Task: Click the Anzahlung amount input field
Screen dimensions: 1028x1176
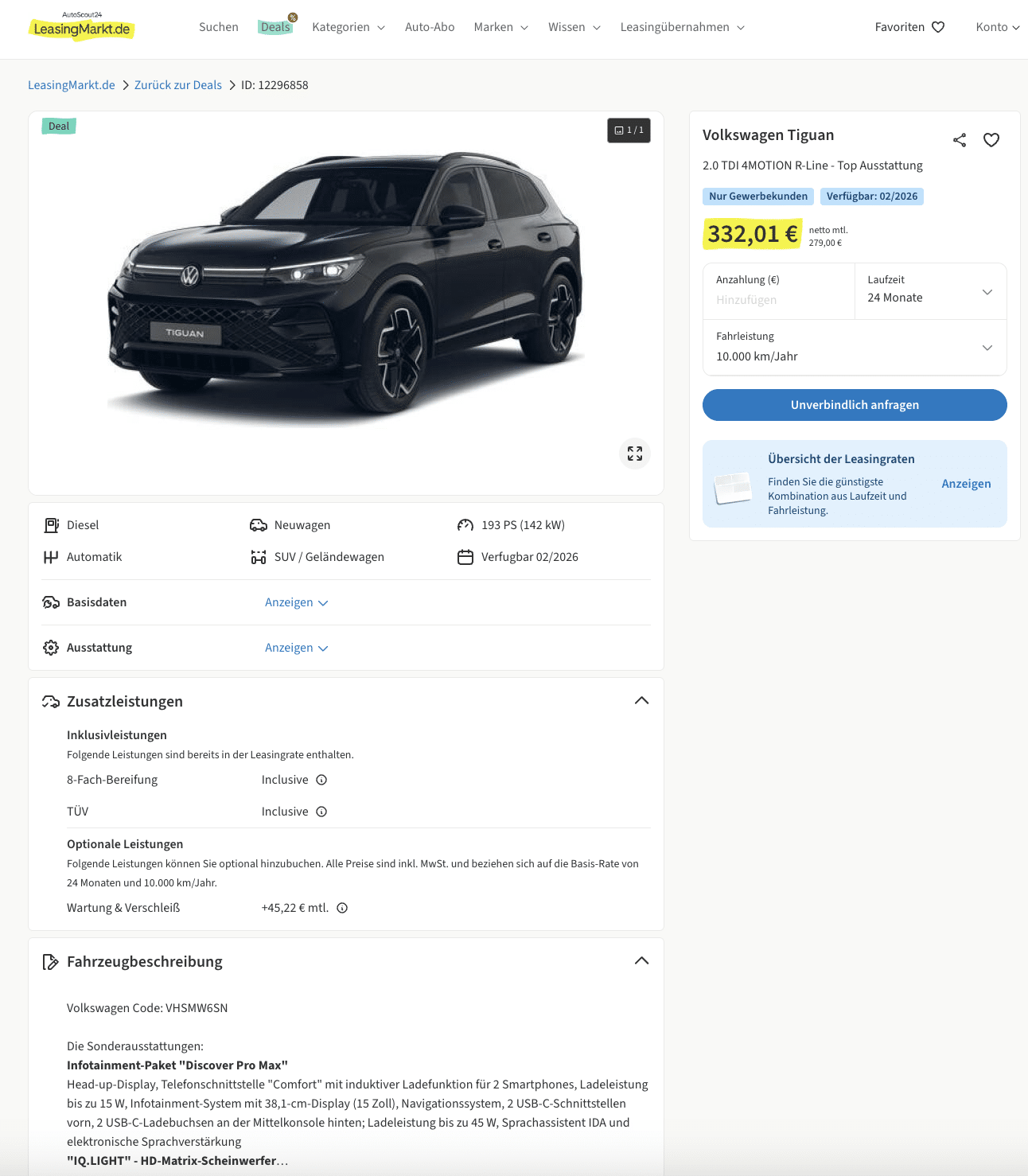Action: (x=778, y=300)
